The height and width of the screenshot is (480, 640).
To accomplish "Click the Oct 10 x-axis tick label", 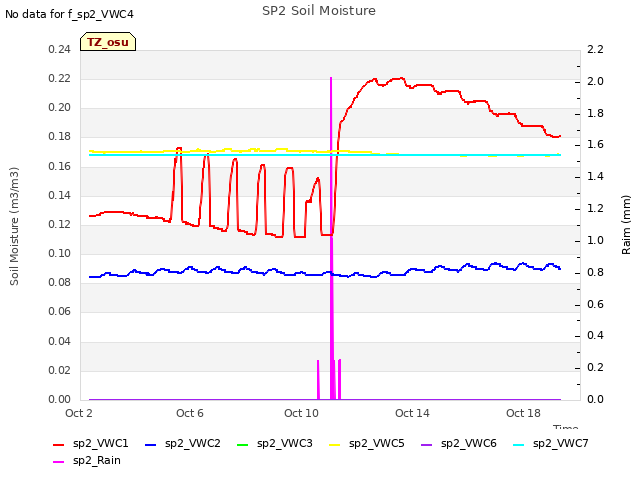I will point(301,413).
